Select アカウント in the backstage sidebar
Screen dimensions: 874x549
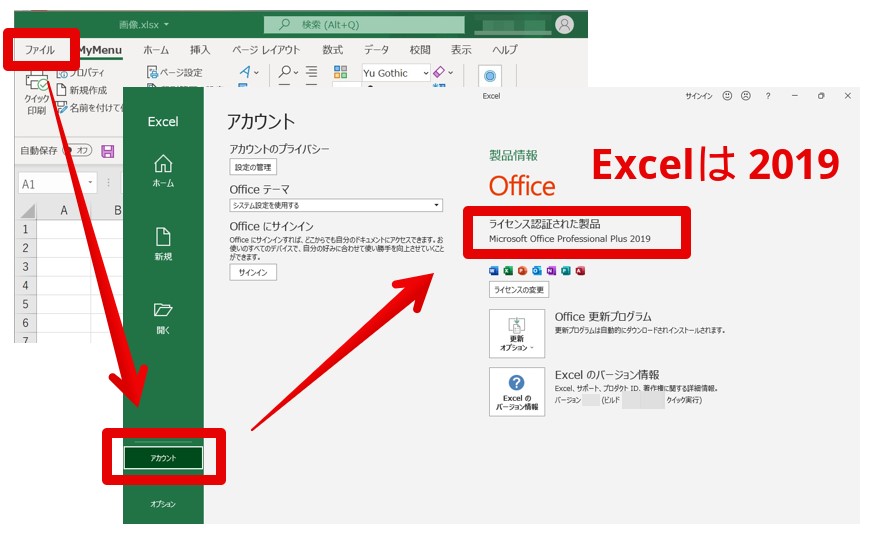click(163, 458)
